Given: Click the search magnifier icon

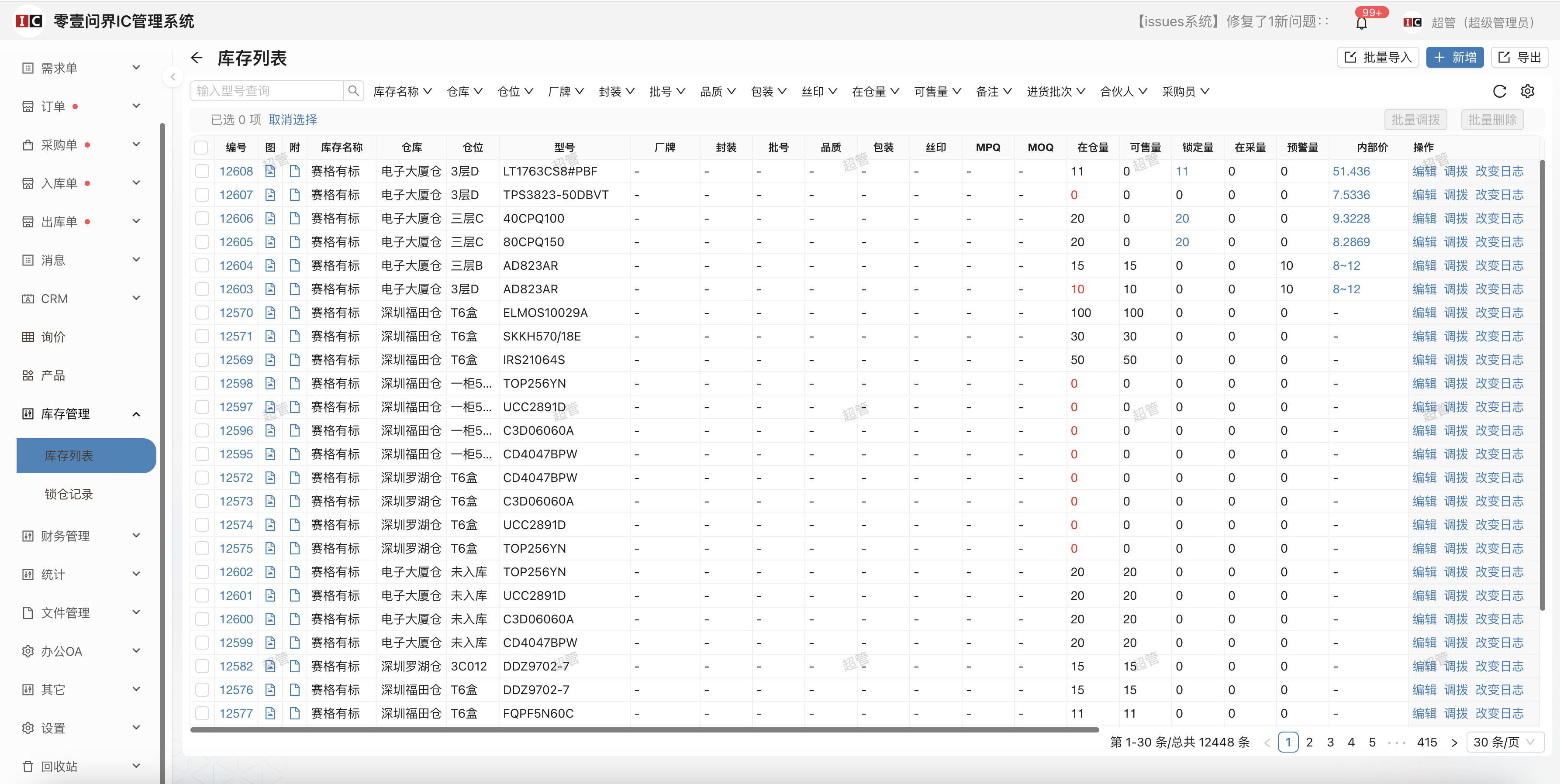Looking at the screenshot, I should 354,91.
